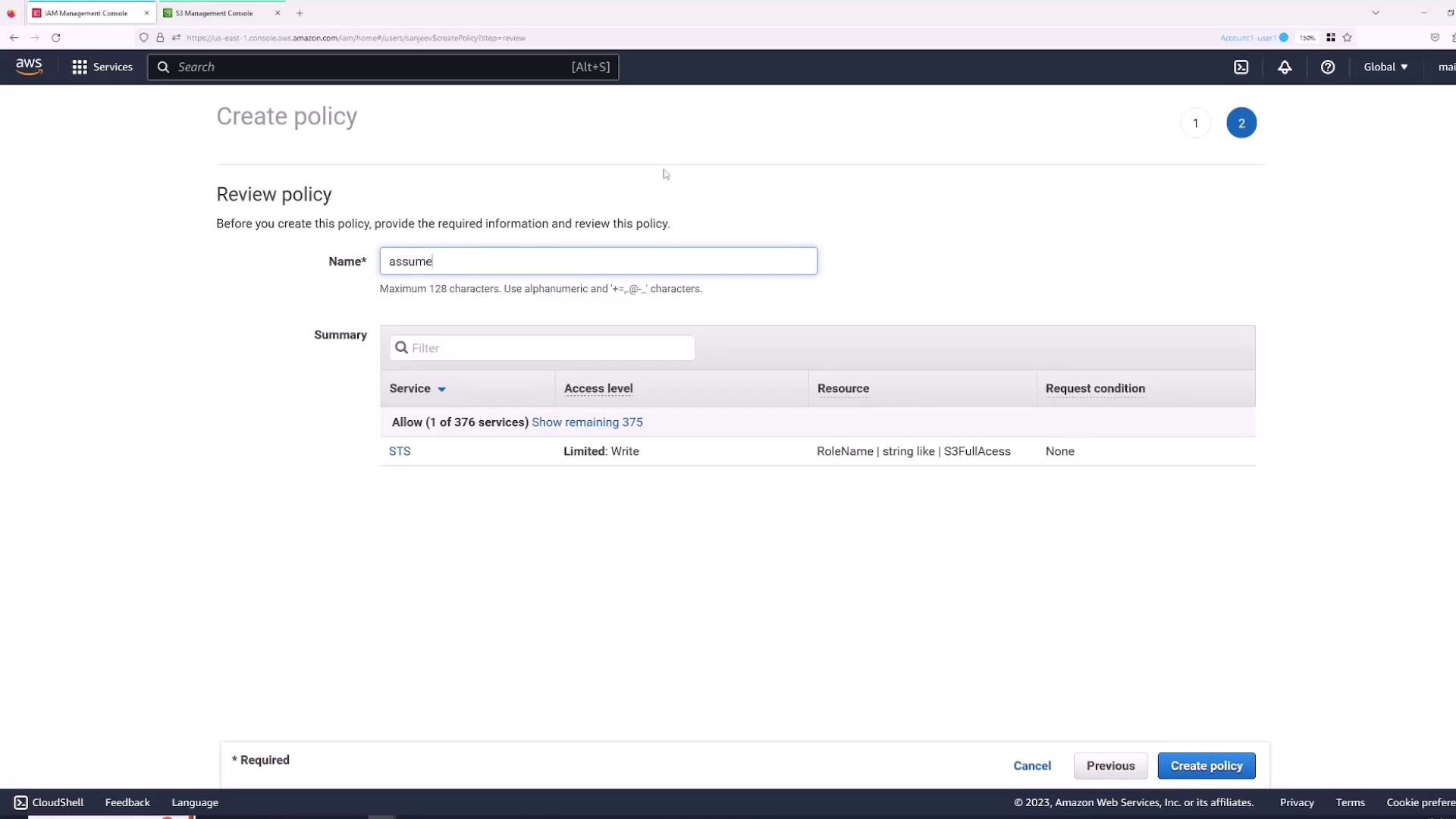The image size is (1456, 819).
Task: Click the policy Name input field
Action: [598, 261]
